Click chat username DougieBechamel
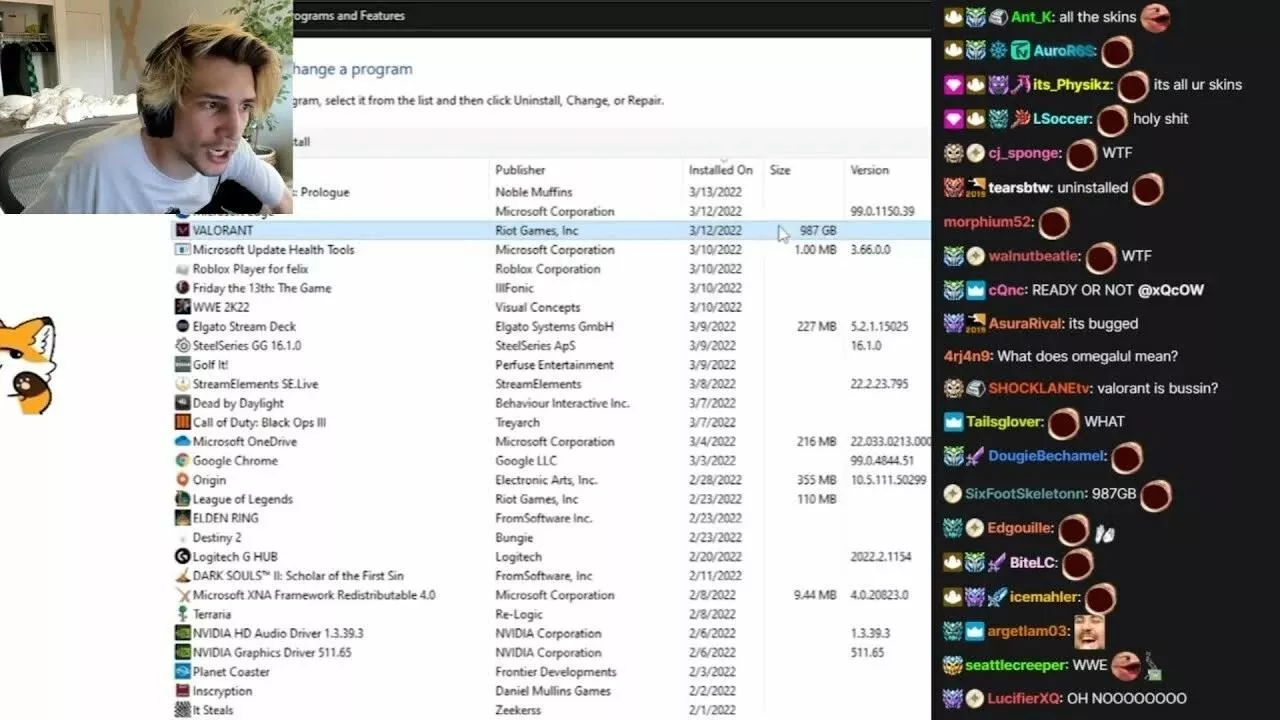This screenshot has width=1280, height=720. pyautogui.click(x=1046, y=456)
